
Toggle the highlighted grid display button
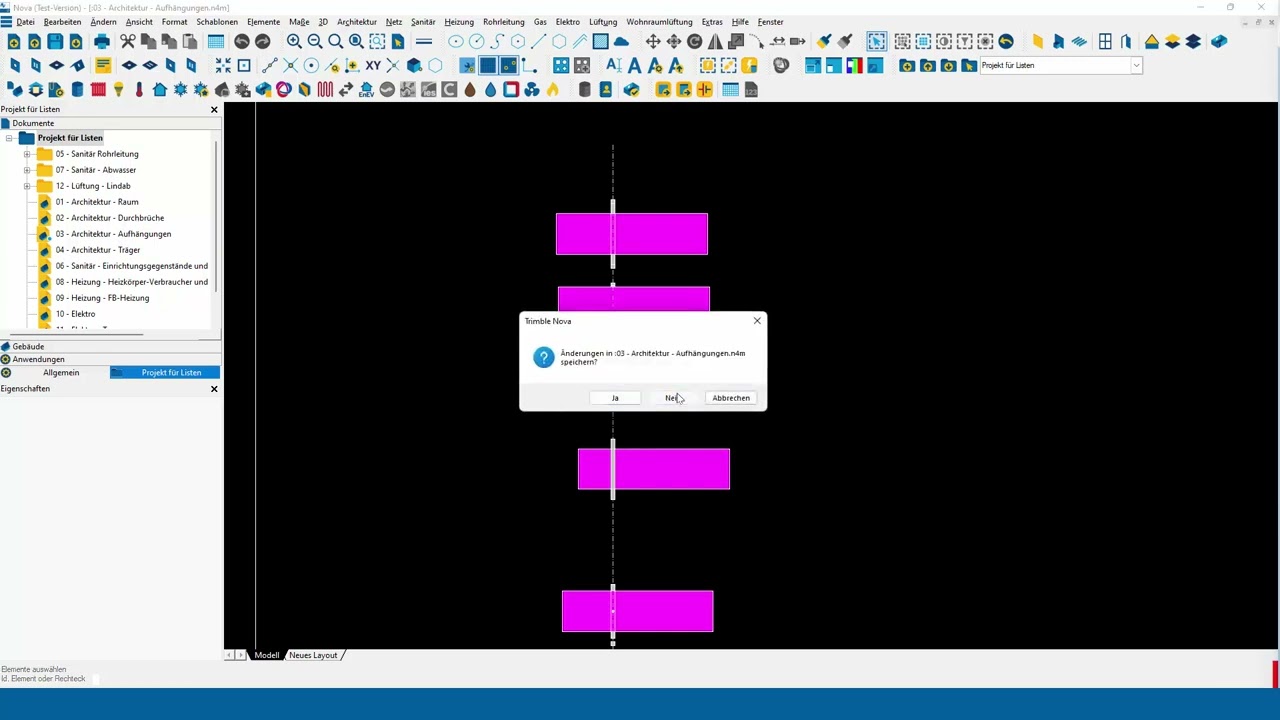[x=488, y=66]
